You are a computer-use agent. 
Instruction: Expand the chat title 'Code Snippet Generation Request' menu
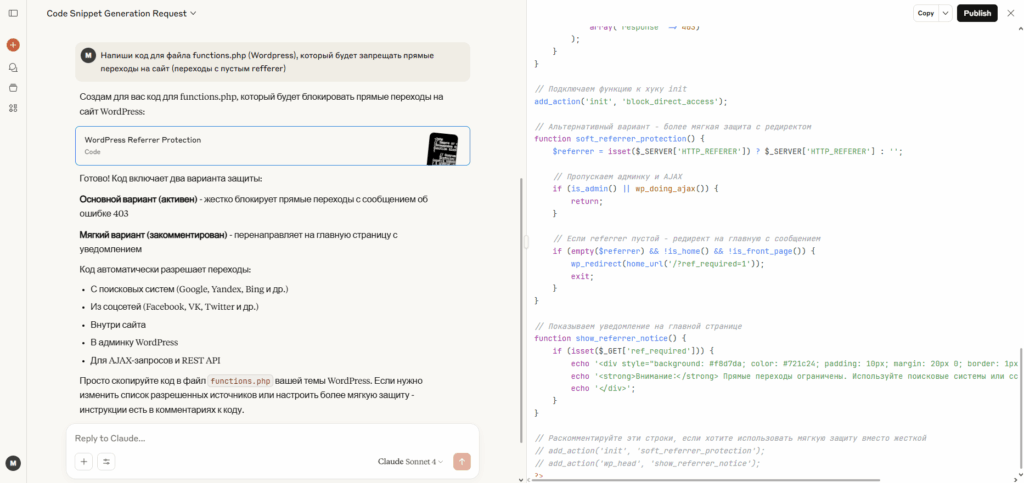pos(121,13)
